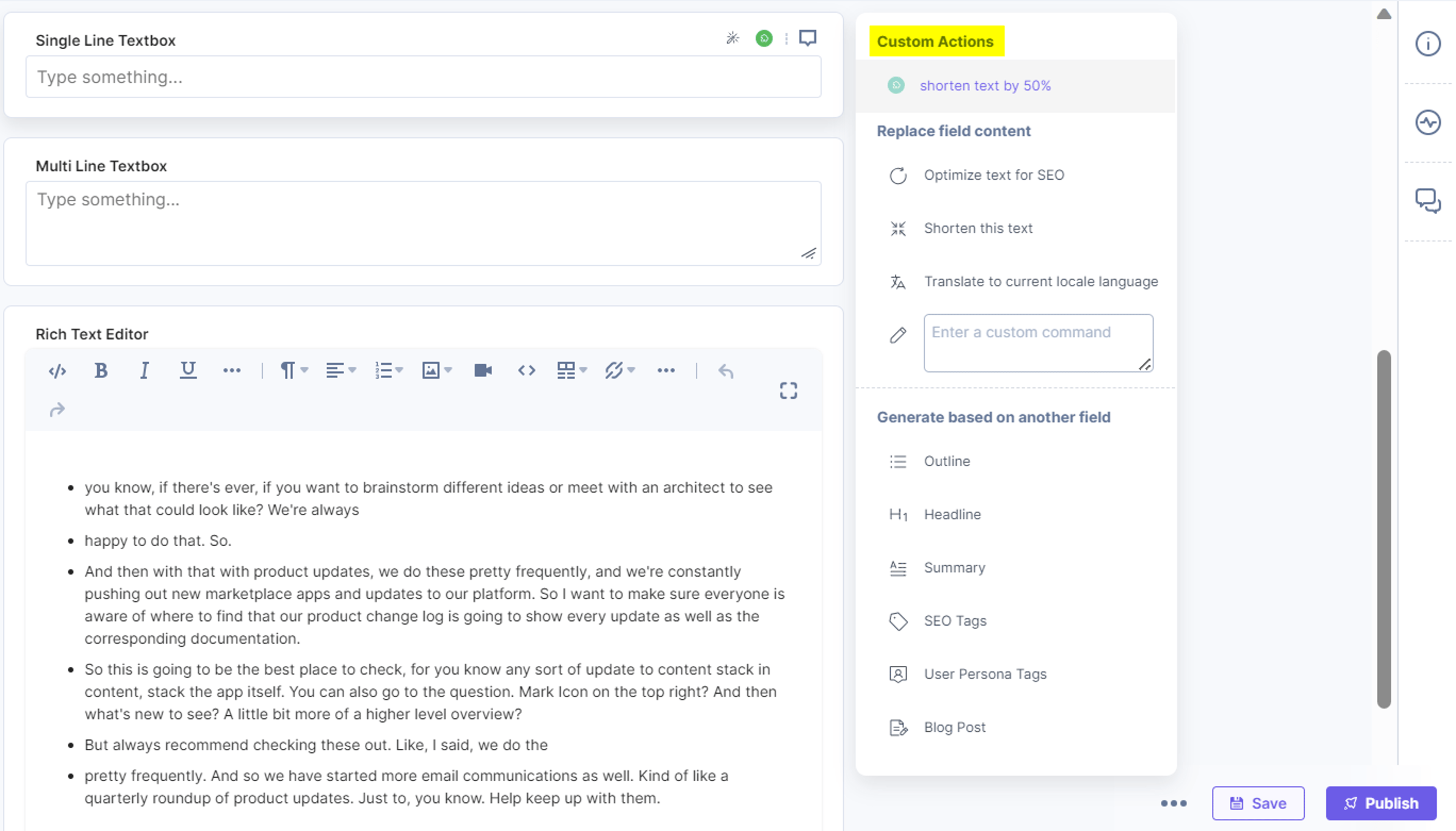1456x831 pixels.
Task: Toggle Underline formatting in the toolbar
Action: tap(188, 370)
